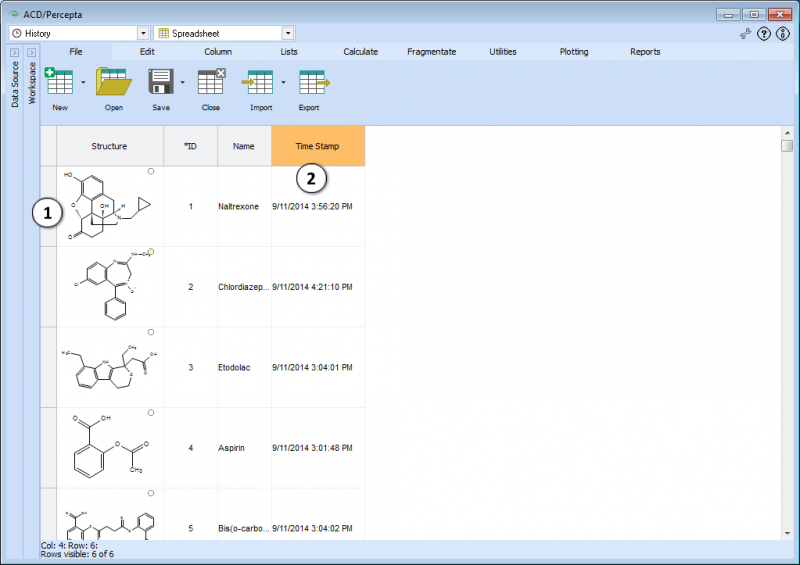
Task: Toggle the circle marker on Aspirin structure
Action: click(x=151, y=412)
